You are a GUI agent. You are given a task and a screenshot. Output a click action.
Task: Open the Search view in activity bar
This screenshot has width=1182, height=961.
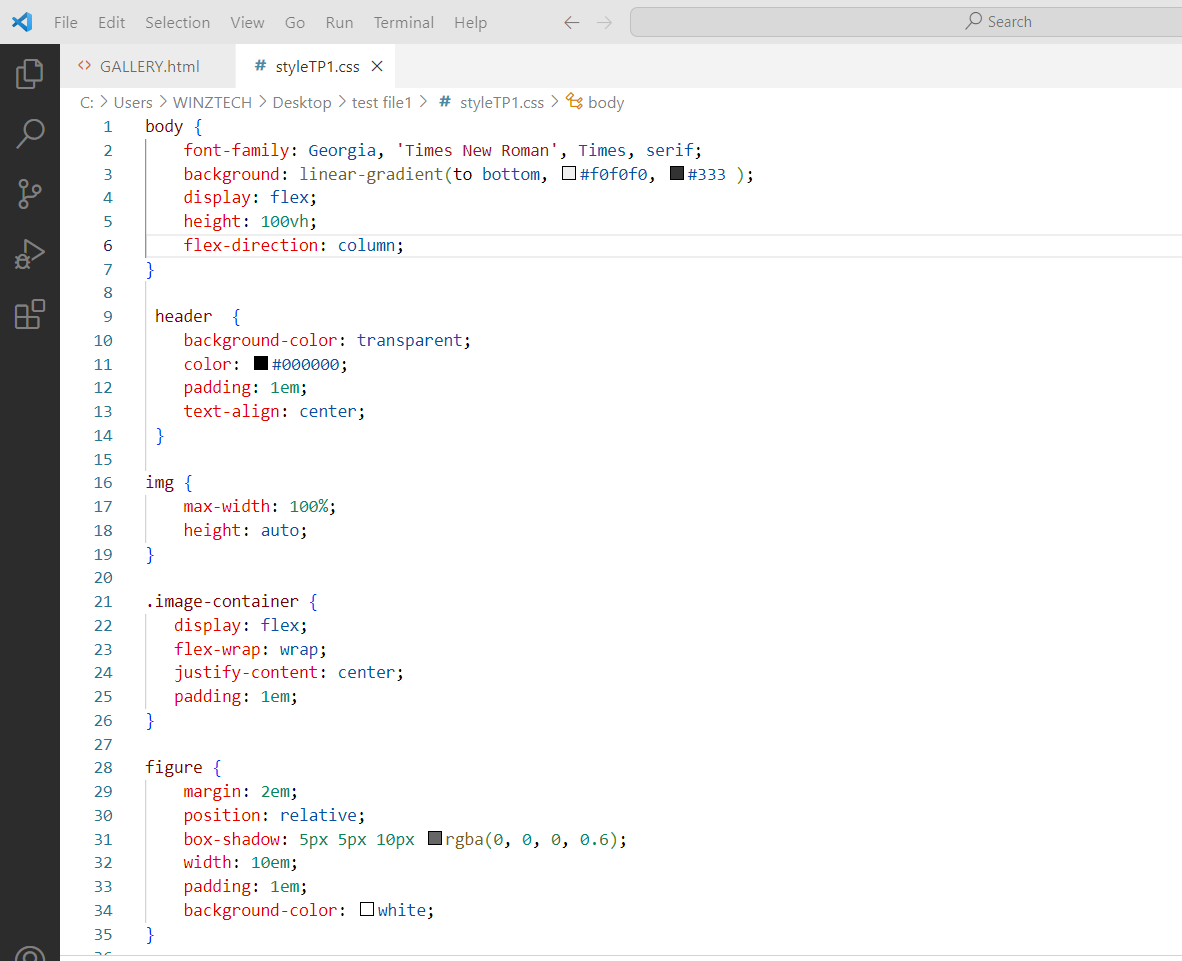30,133
